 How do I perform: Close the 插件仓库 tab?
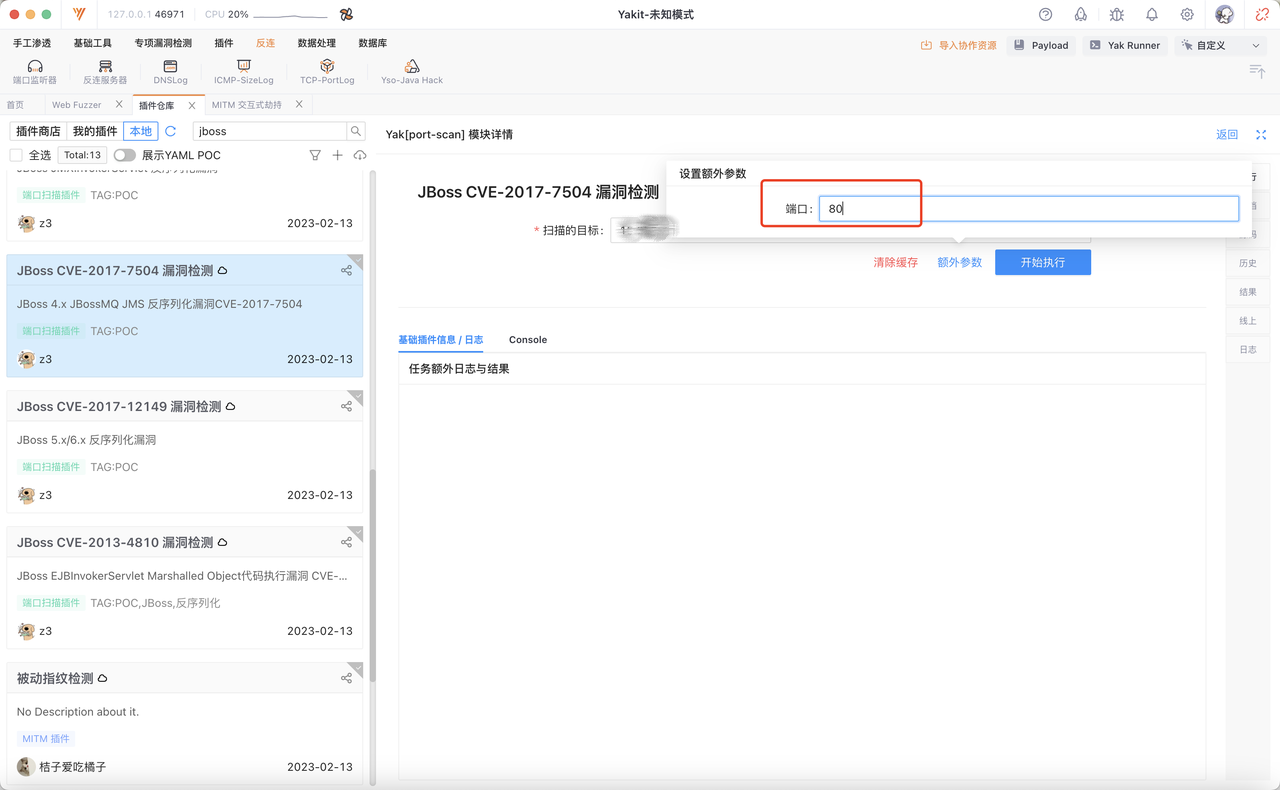point(192,105)
